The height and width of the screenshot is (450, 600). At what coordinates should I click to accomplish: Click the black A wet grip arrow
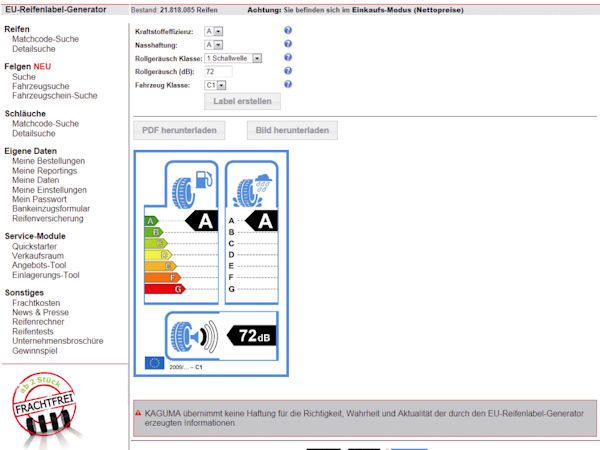click(261, 221)
